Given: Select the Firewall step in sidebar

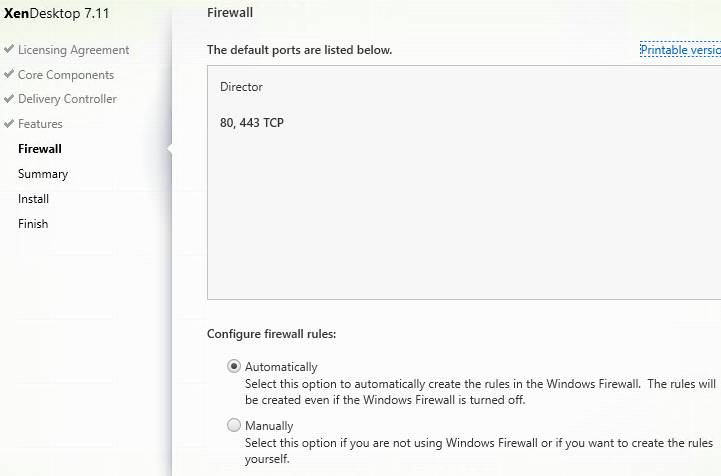Looking at the screenshot, I should (40, 149).
